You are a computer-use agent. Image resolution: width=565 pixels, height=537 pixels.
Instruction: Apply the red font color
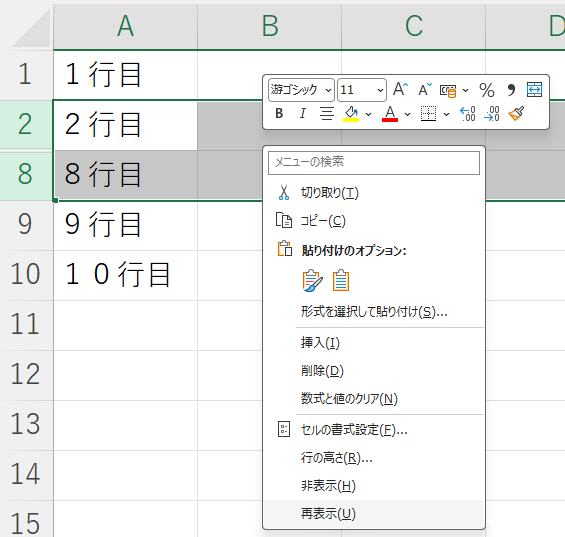[x=390, y=114]
